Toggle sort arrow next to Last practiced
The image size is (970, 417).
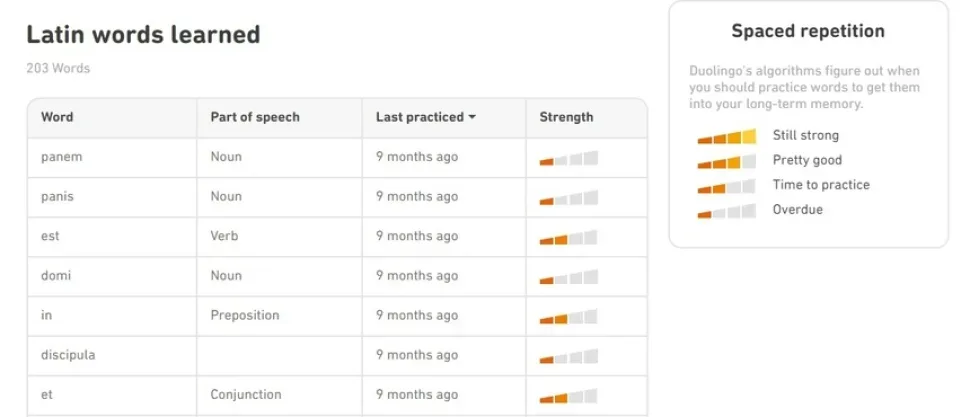[472, 118]
